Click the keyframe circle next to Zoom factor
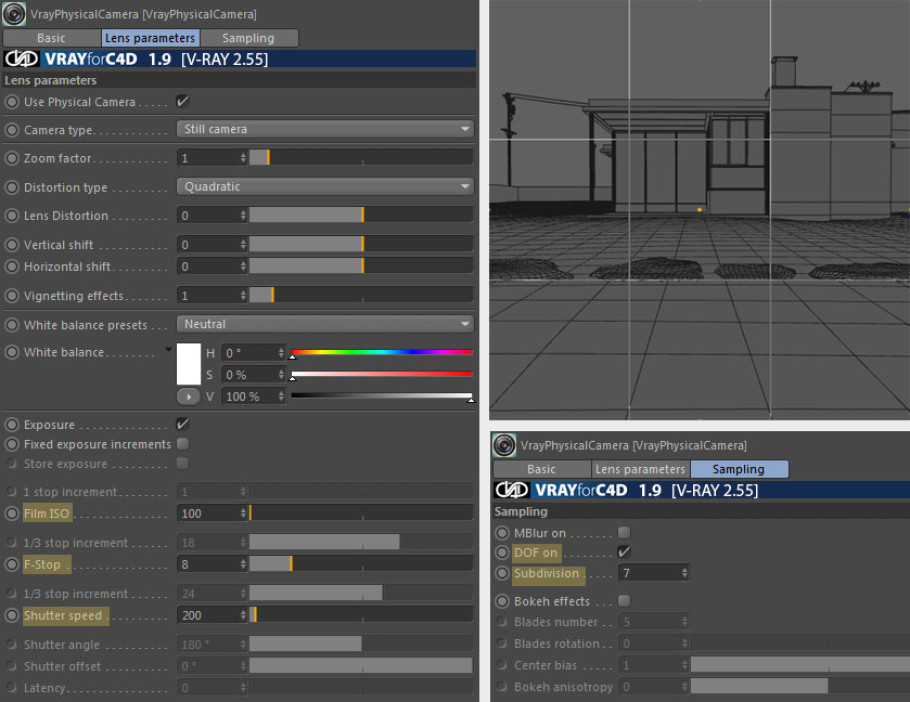The image size is (910, 702). coord(12,158)
